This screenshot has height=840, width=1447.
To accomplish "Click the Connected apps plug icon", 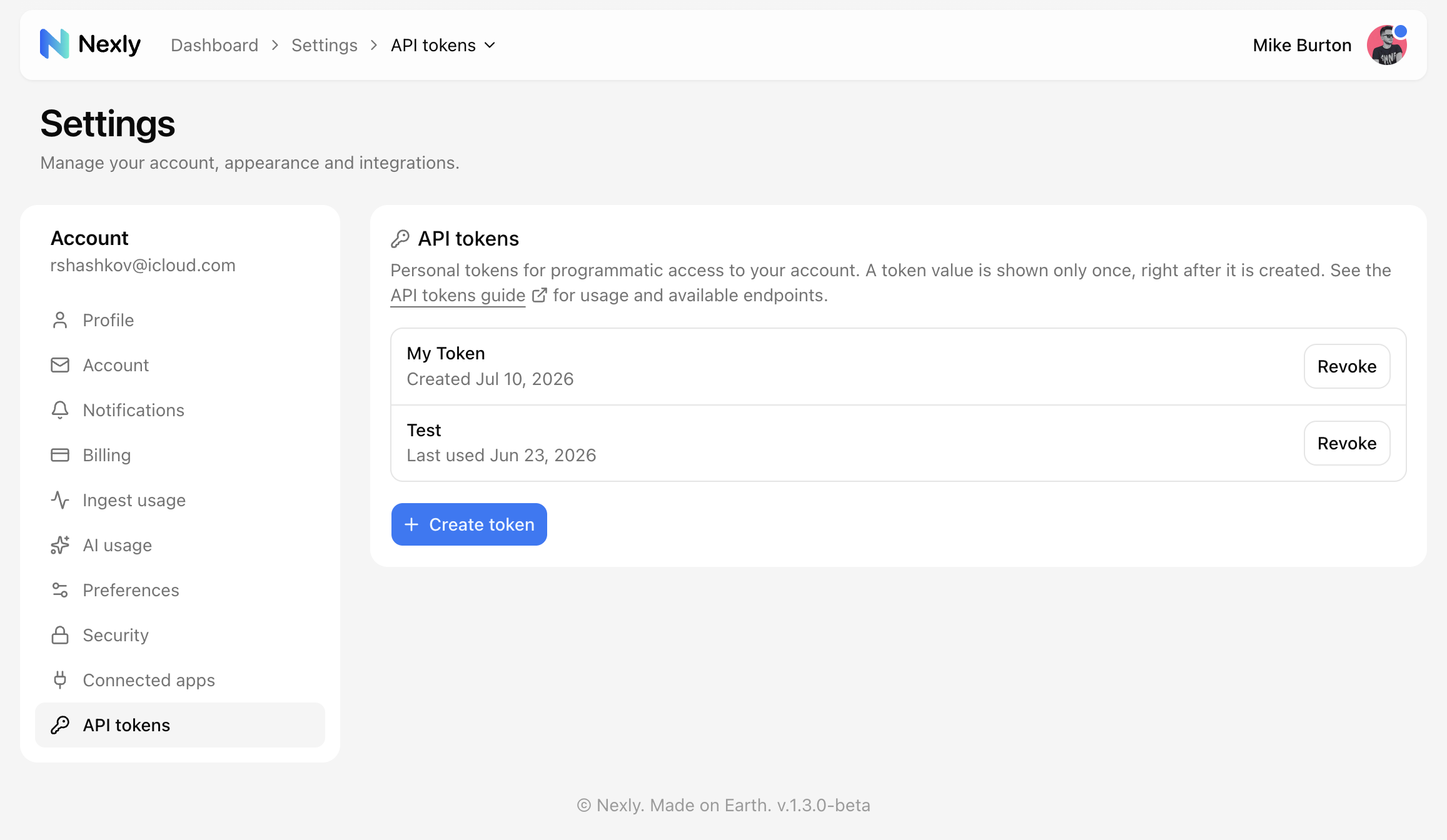I will tap(60, 680).
